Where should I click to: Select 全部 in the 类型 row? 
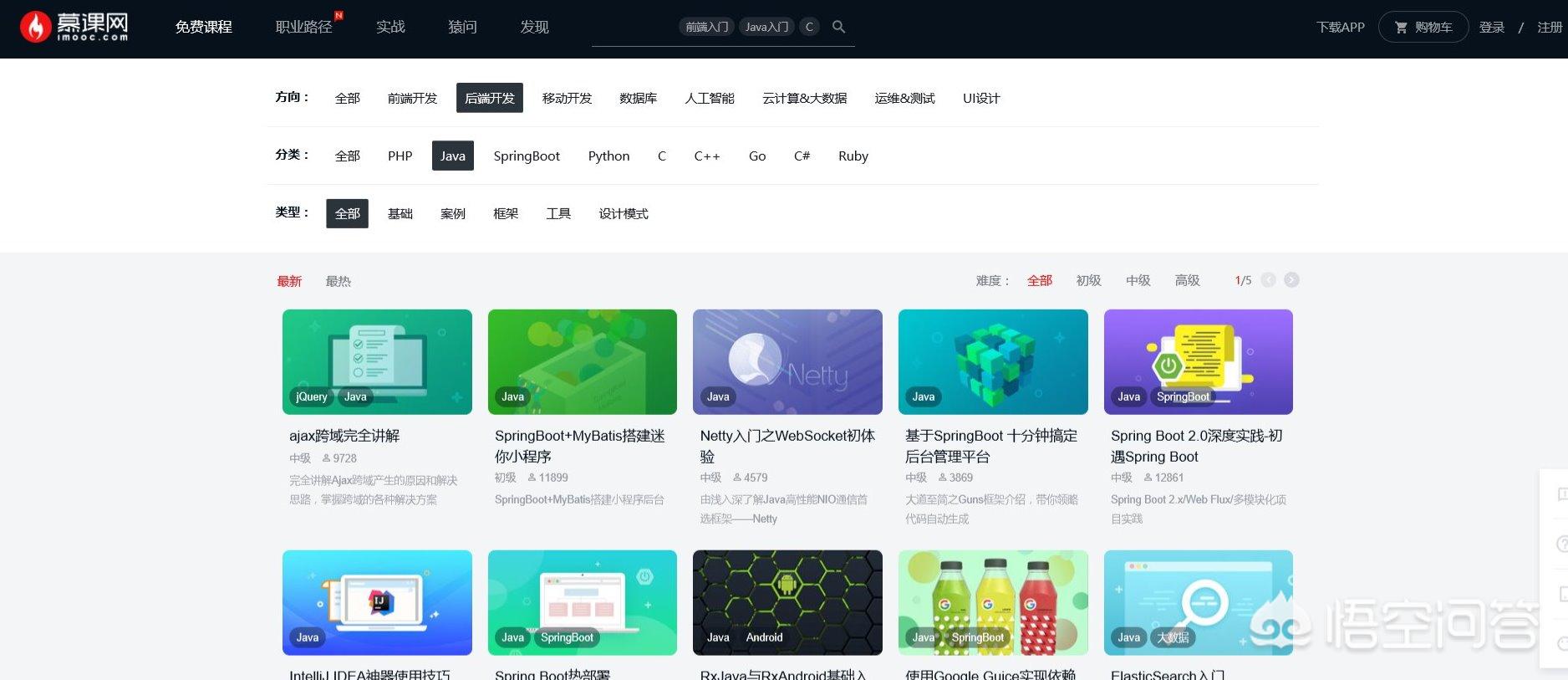347,213
